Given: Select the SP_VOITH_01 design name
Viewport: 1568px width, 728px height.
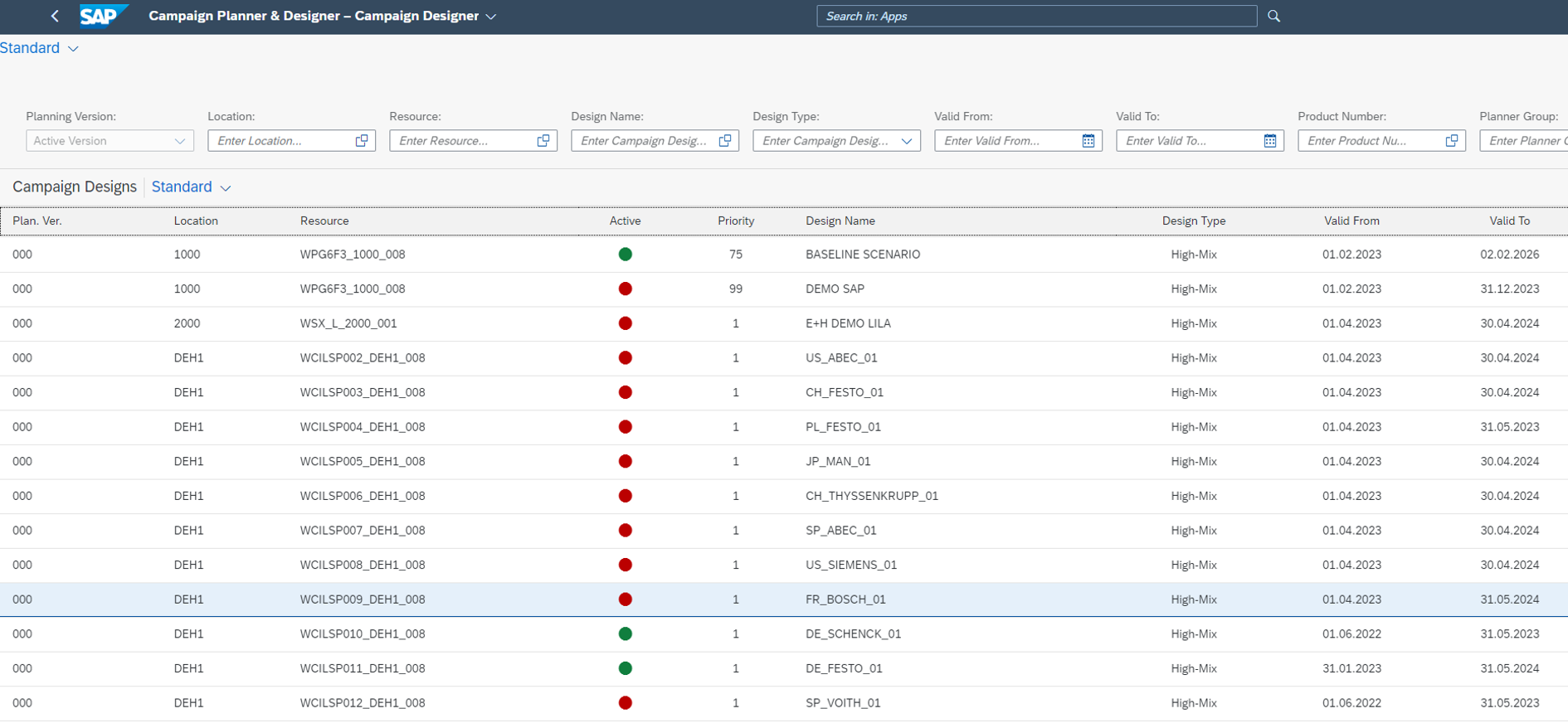Looking at the screenshot, I should coord(843,703).
